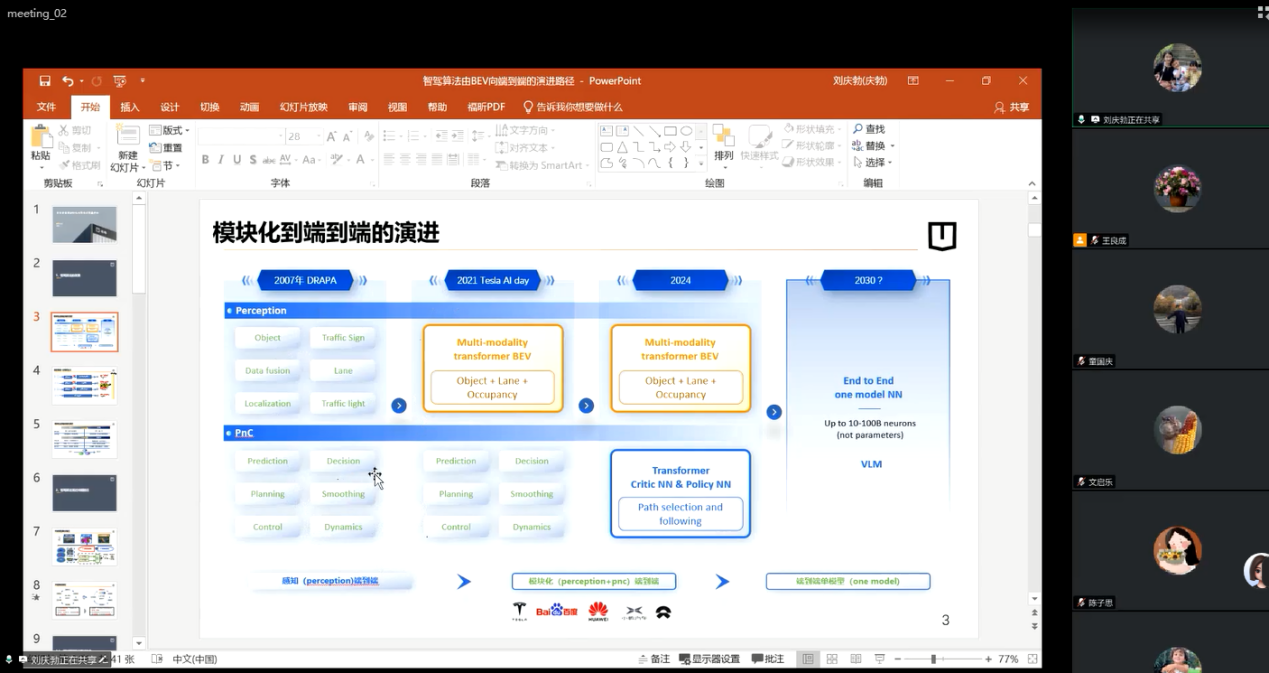This screenshot has width=1269, height=673.
Task: Click the Save icon in quick access toolbar
Action: [45, 81]
